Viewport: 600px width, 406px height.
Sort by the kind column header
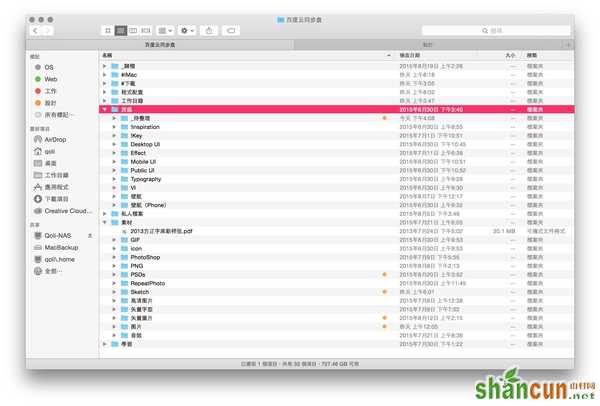[532, 55]
